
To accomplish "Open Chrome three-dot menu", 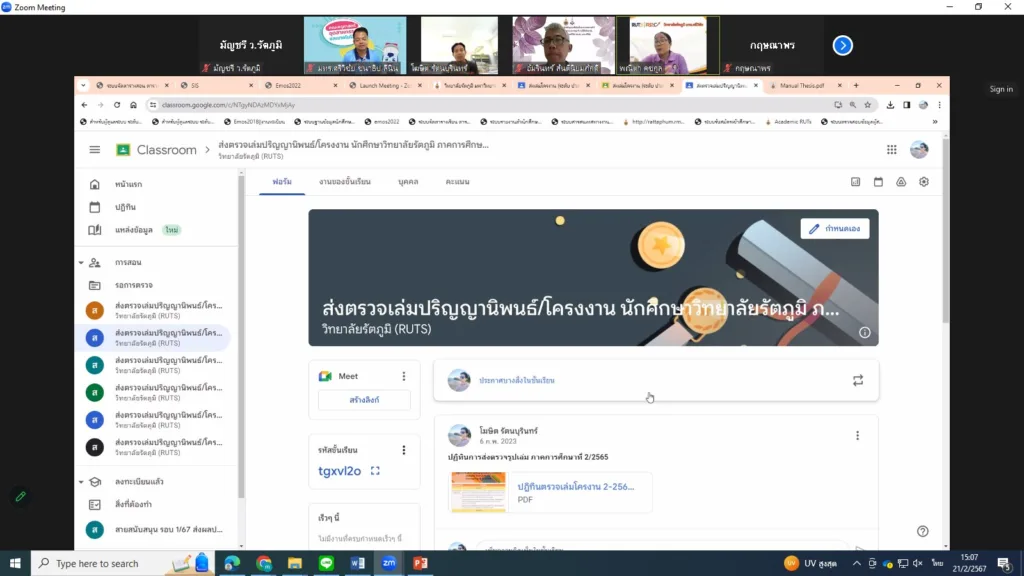I will point(940,104).
